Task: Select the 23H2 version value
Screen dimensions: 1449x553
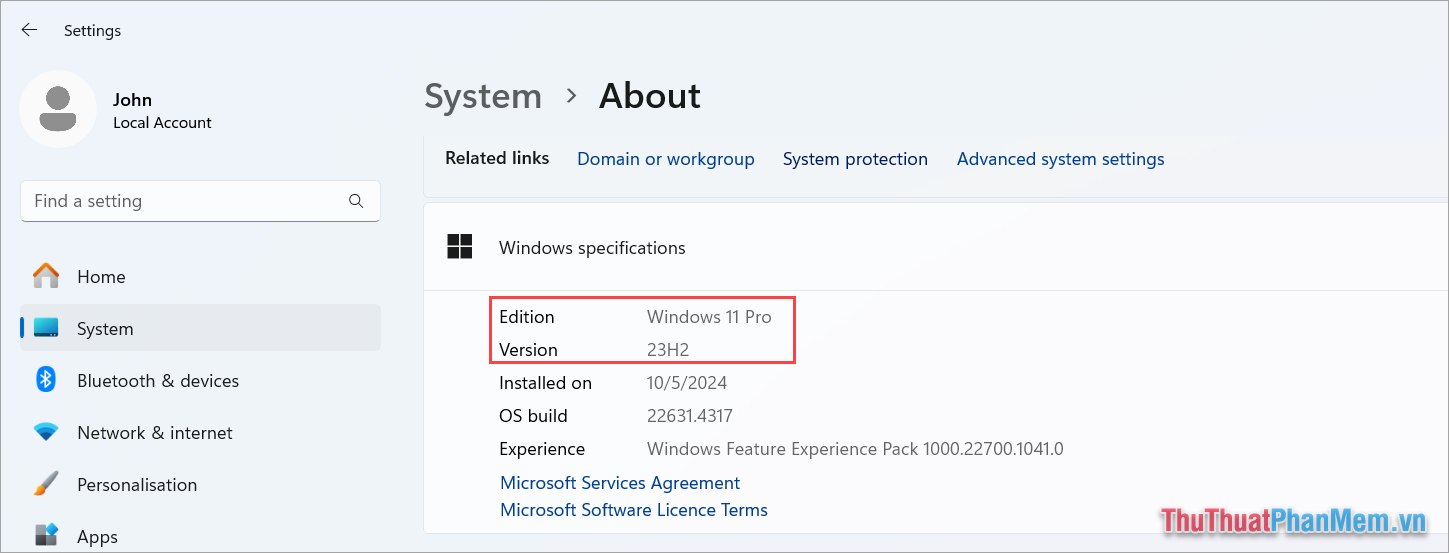Action: (668, 350)
